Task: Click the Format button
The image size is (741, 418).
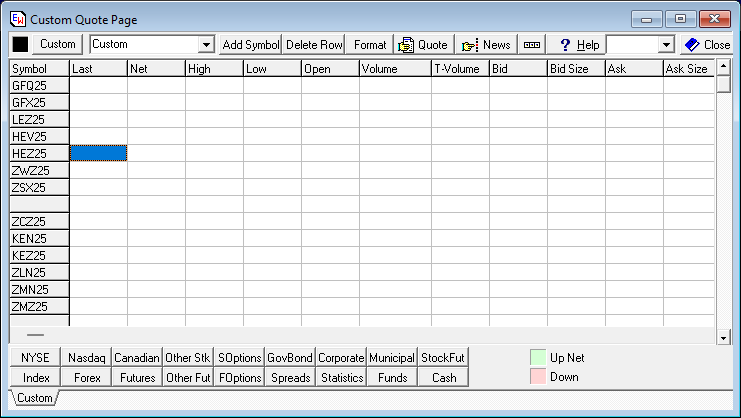Action: pyautogui.click(x=370, y=45)
